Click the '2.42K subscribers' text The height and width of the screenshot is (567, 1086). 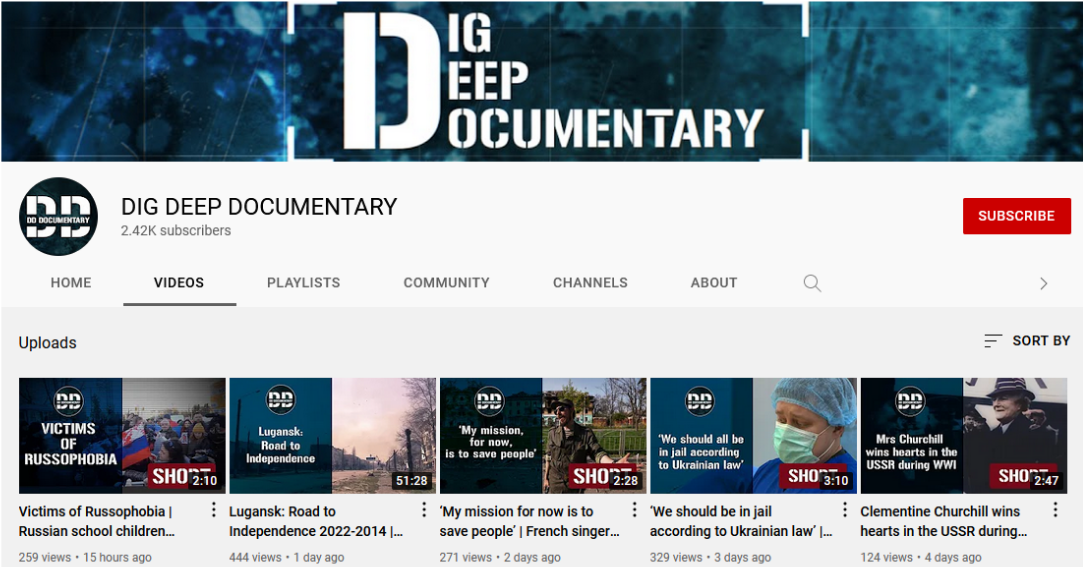[176, 231]
